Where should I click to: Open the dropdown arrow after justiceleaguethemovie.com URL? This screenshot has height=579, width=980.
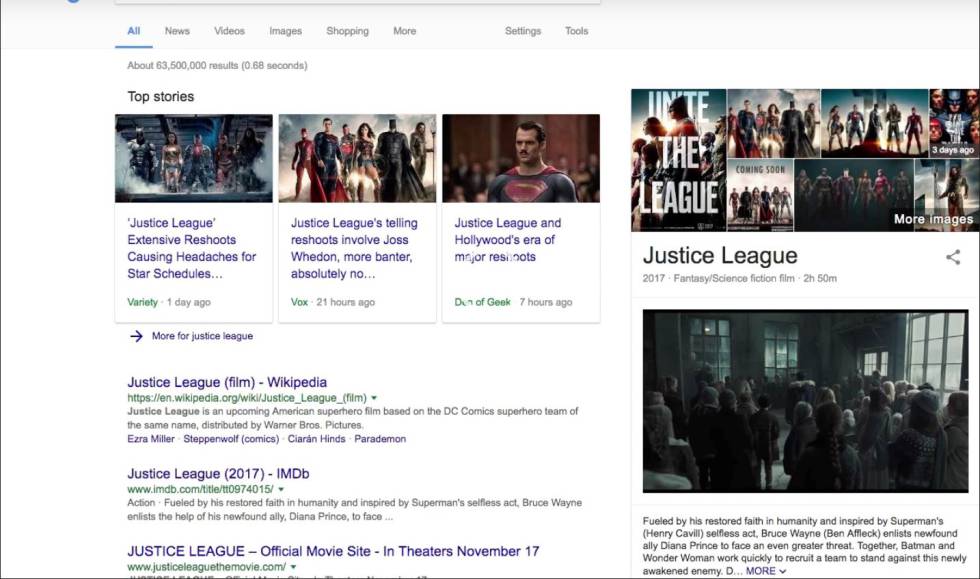293,567
